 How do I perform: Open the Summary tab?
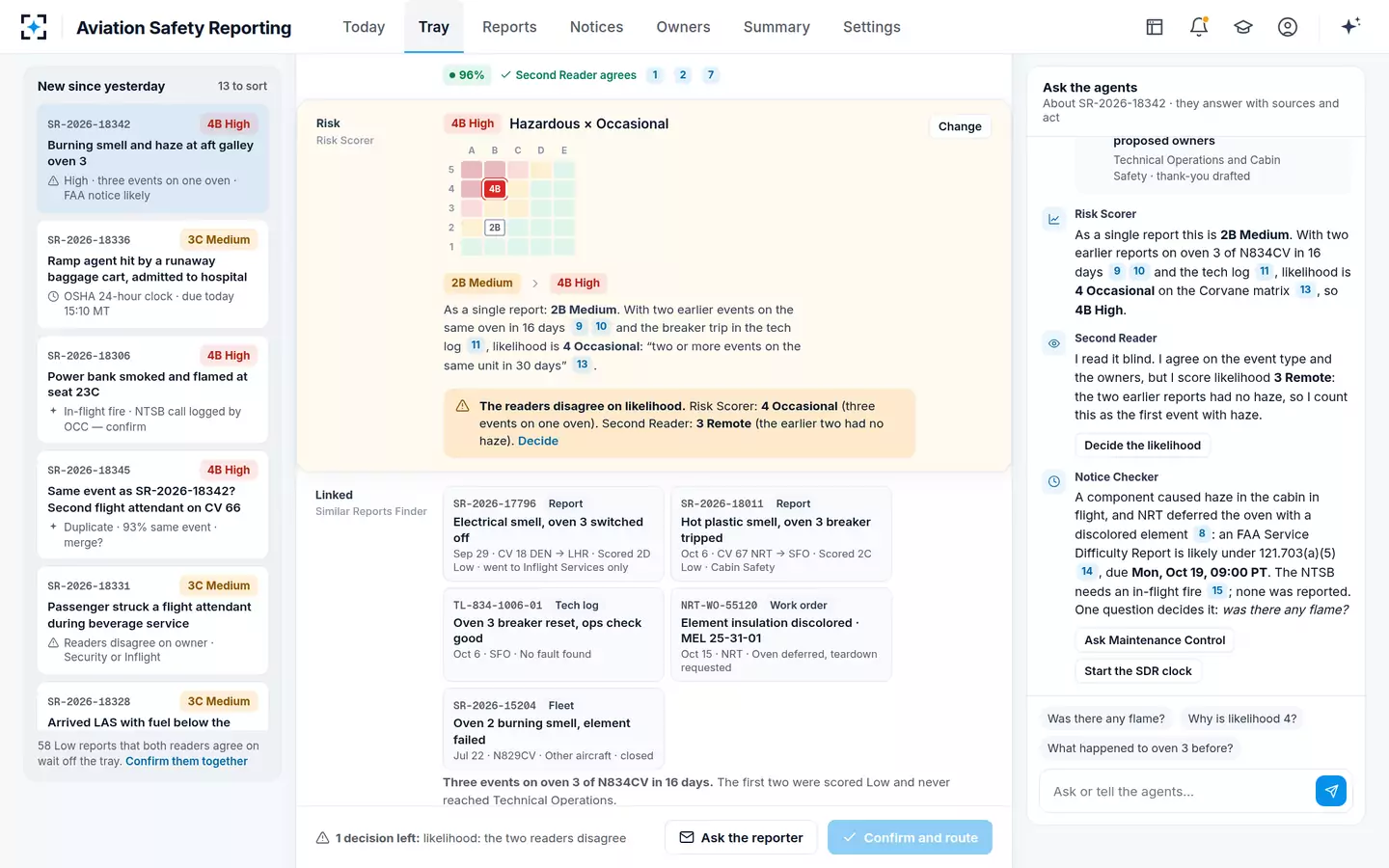[776, 27]
